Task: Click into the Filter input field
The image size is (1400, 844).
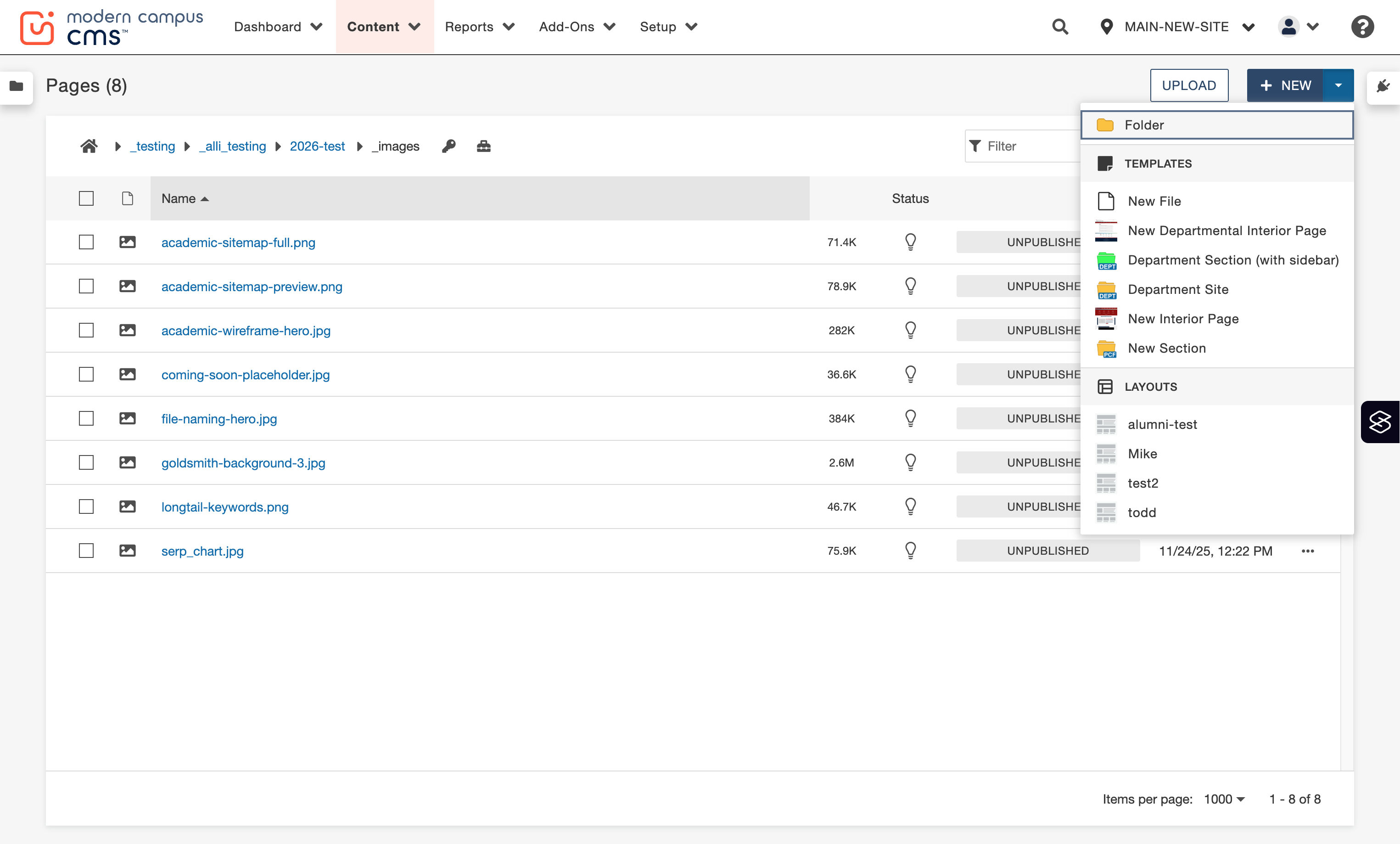Action: [1023, 146]
